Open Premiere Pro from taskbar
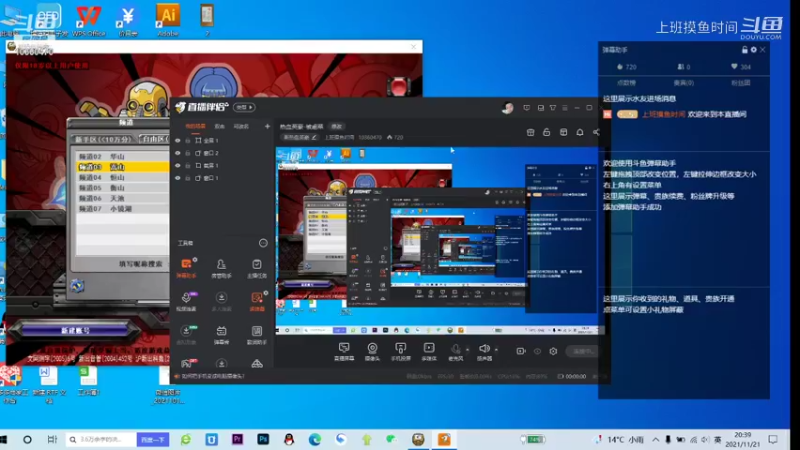 coord(237,439)
